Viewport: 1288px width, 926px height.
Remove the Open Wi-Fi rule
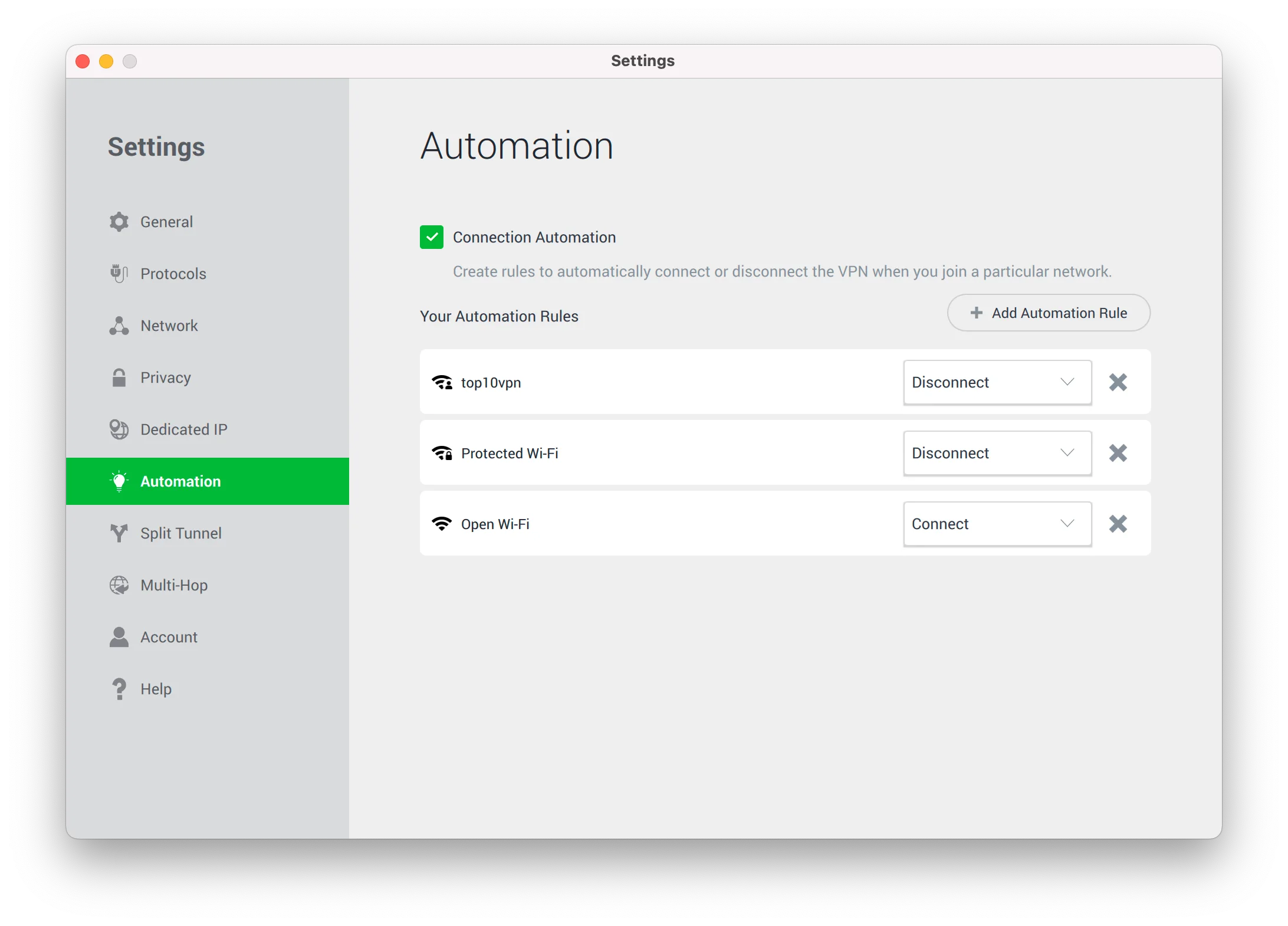click(x=1118, y=524)
